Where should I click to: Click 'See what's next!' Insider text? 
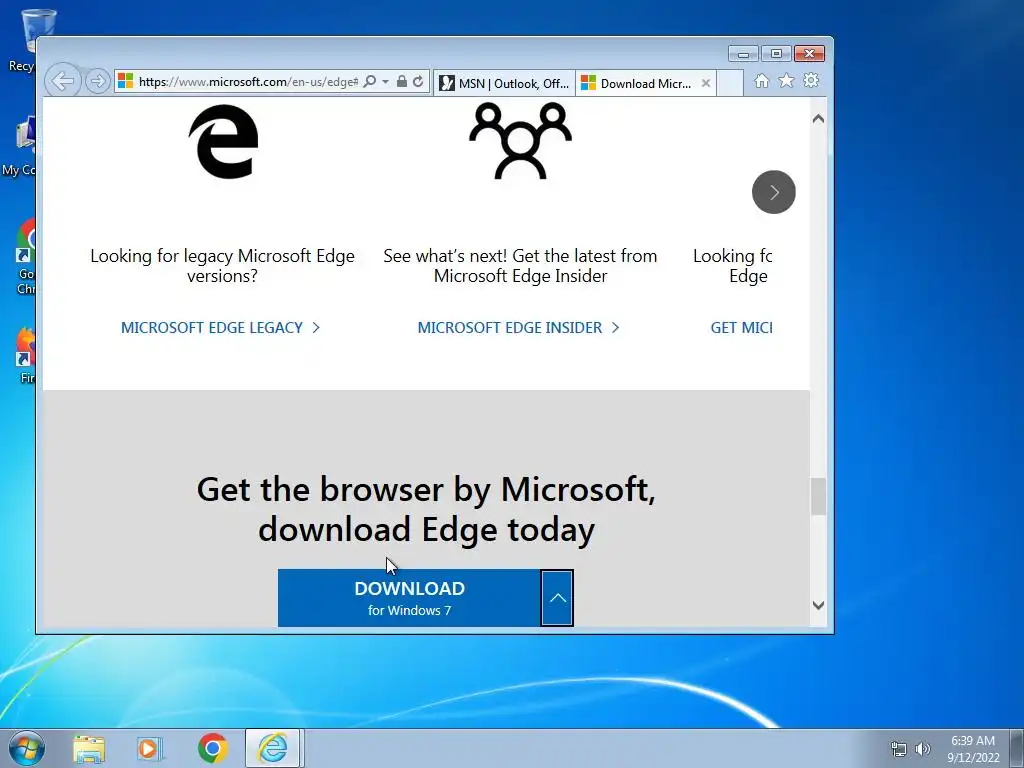520,266
